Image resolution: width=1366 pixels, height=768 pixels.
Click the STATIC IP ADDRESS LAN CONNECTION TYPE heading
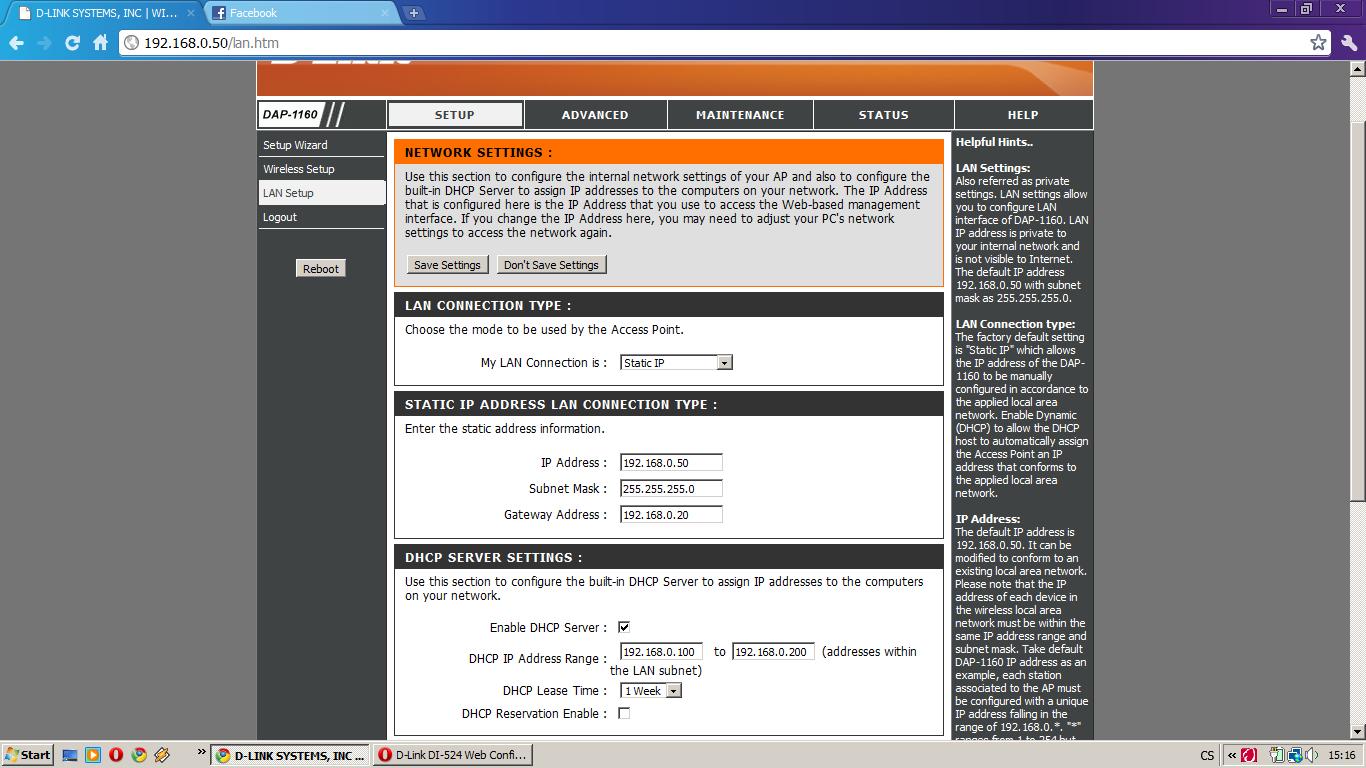(x=561, y=405)
